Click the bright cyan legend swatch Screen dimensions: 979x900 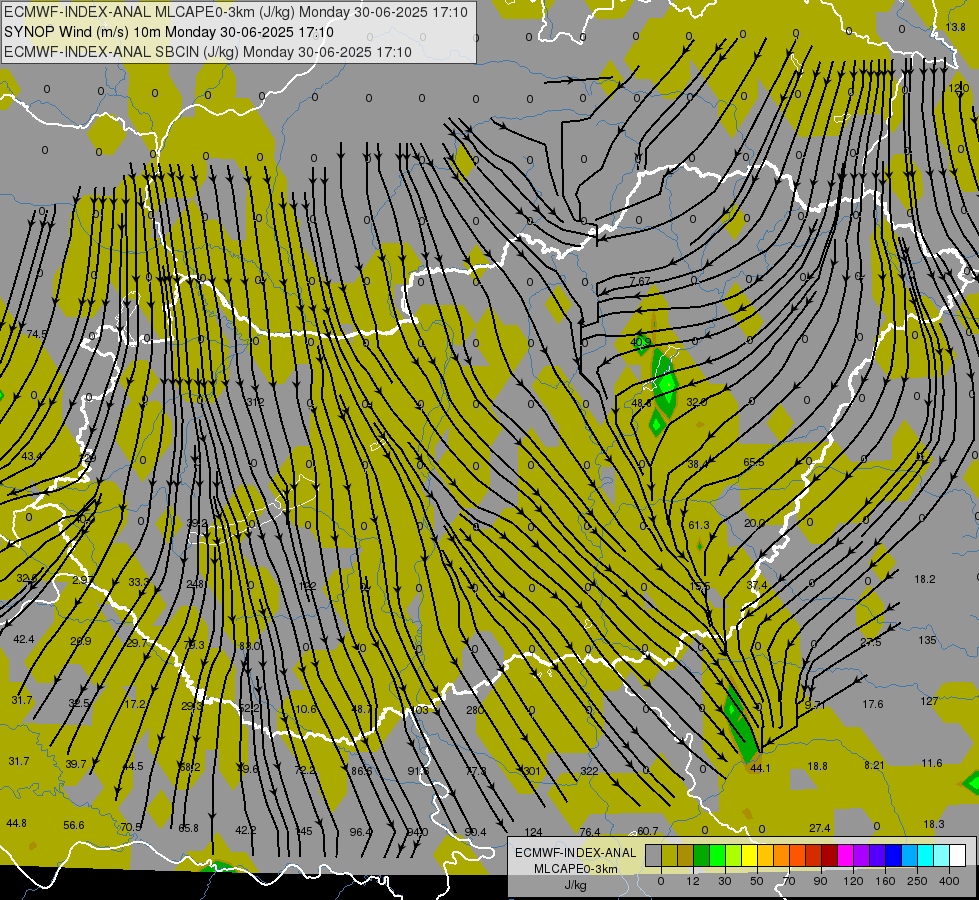[926, 856]
